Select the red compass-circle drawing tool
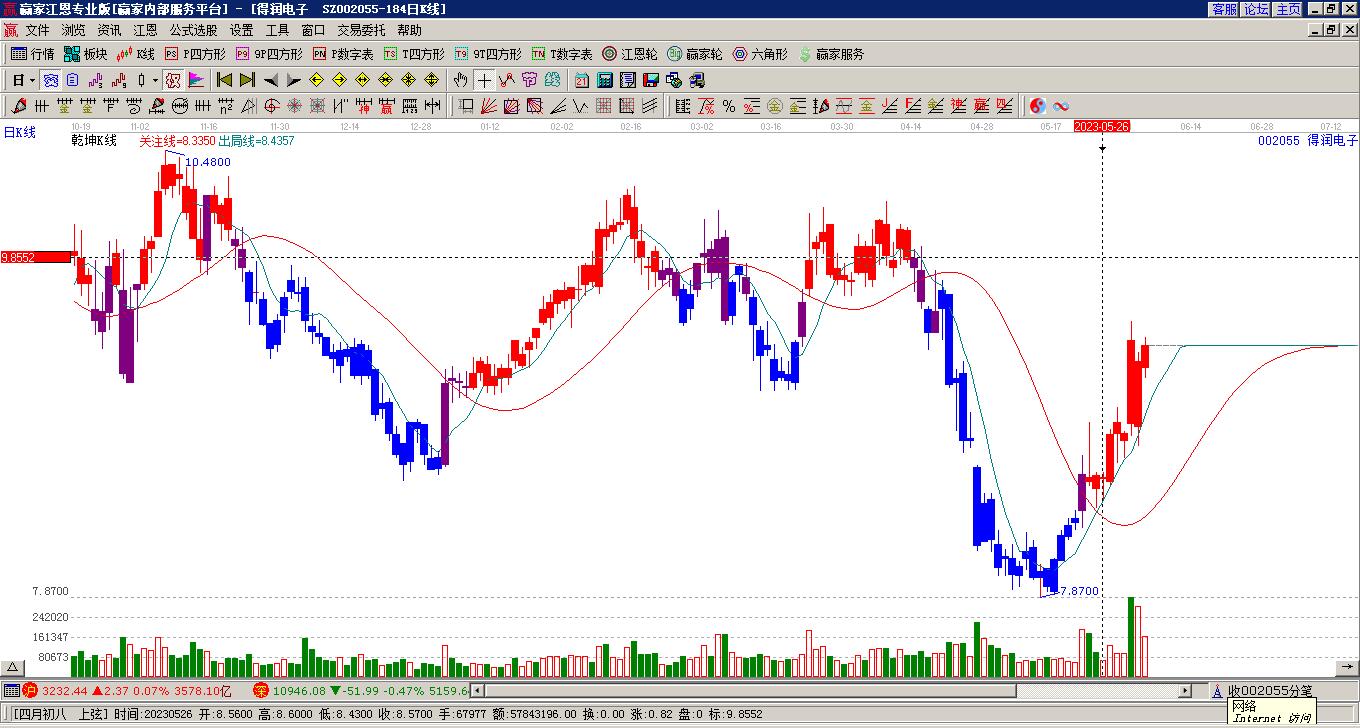 point(271,106)
